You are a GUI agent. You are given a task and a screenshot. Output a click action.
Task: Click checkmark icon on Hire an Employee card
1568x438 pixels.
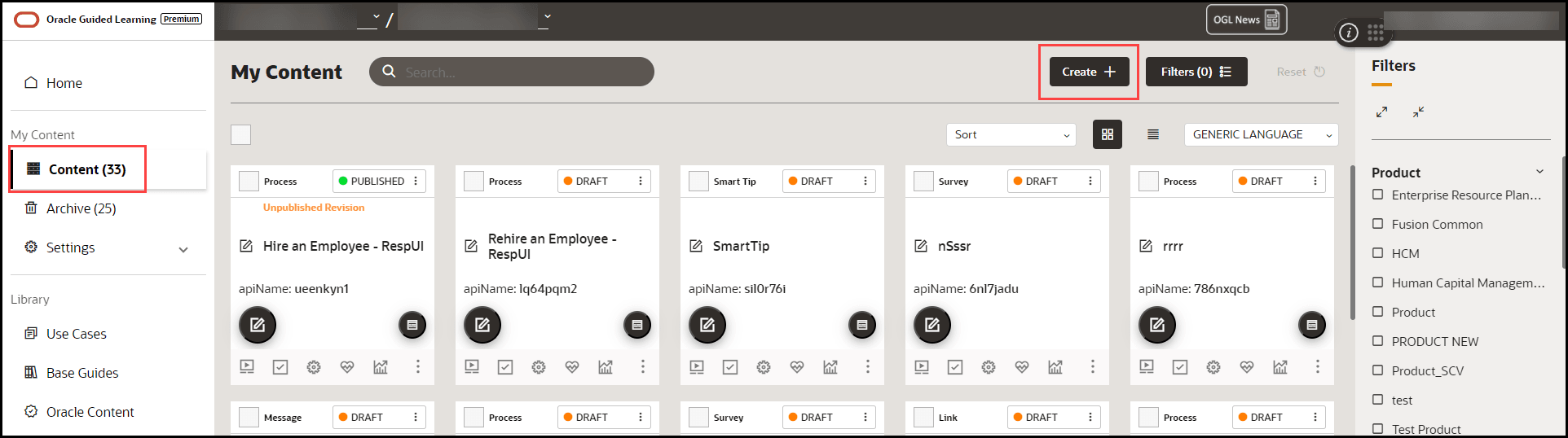click(280, 367)
